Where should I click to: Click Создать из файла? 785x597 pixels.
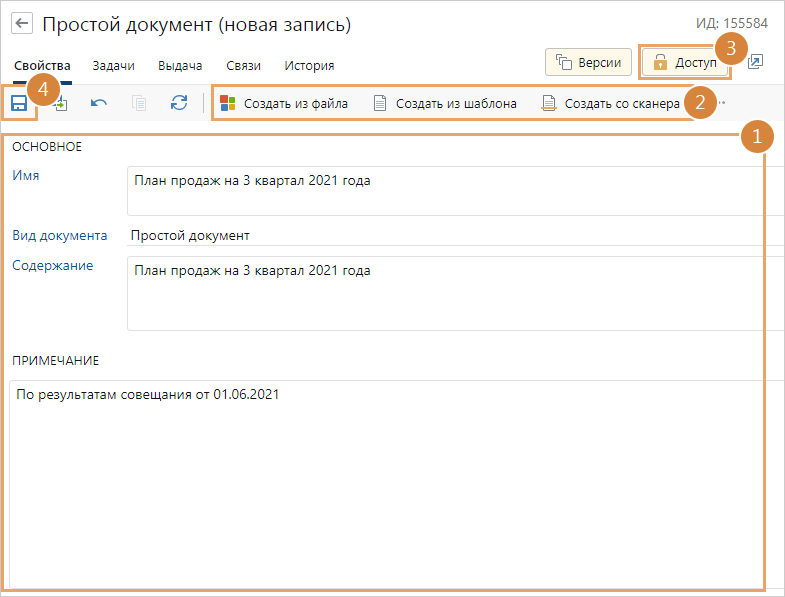point(284,103)
